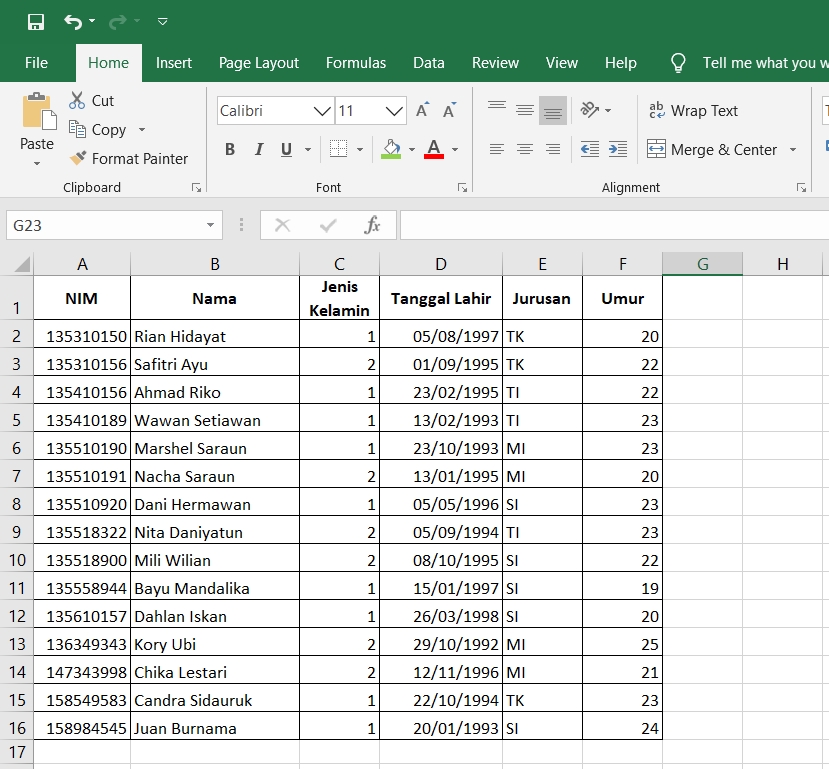Toggle Center alignment for the selection
The height and width of the screenshot is (769, 829).
[524, 148]
